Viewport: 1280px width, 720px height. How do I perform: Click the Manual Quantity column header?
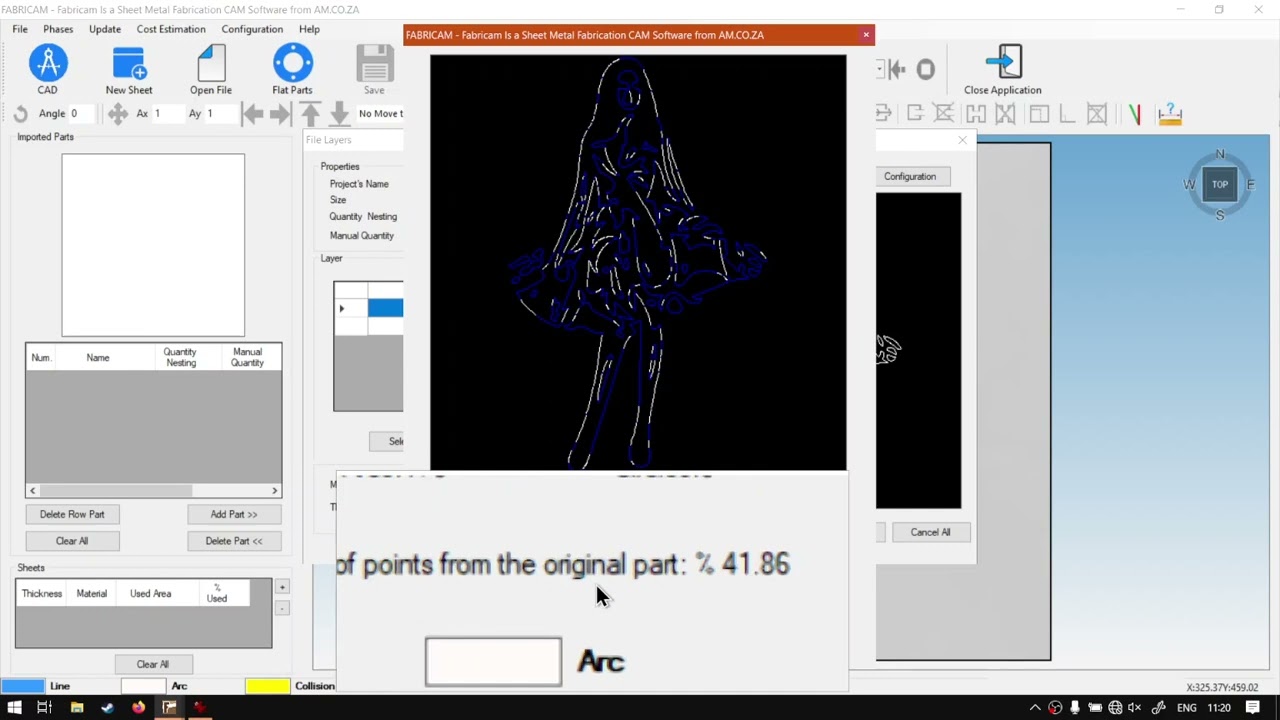point(247,357)
